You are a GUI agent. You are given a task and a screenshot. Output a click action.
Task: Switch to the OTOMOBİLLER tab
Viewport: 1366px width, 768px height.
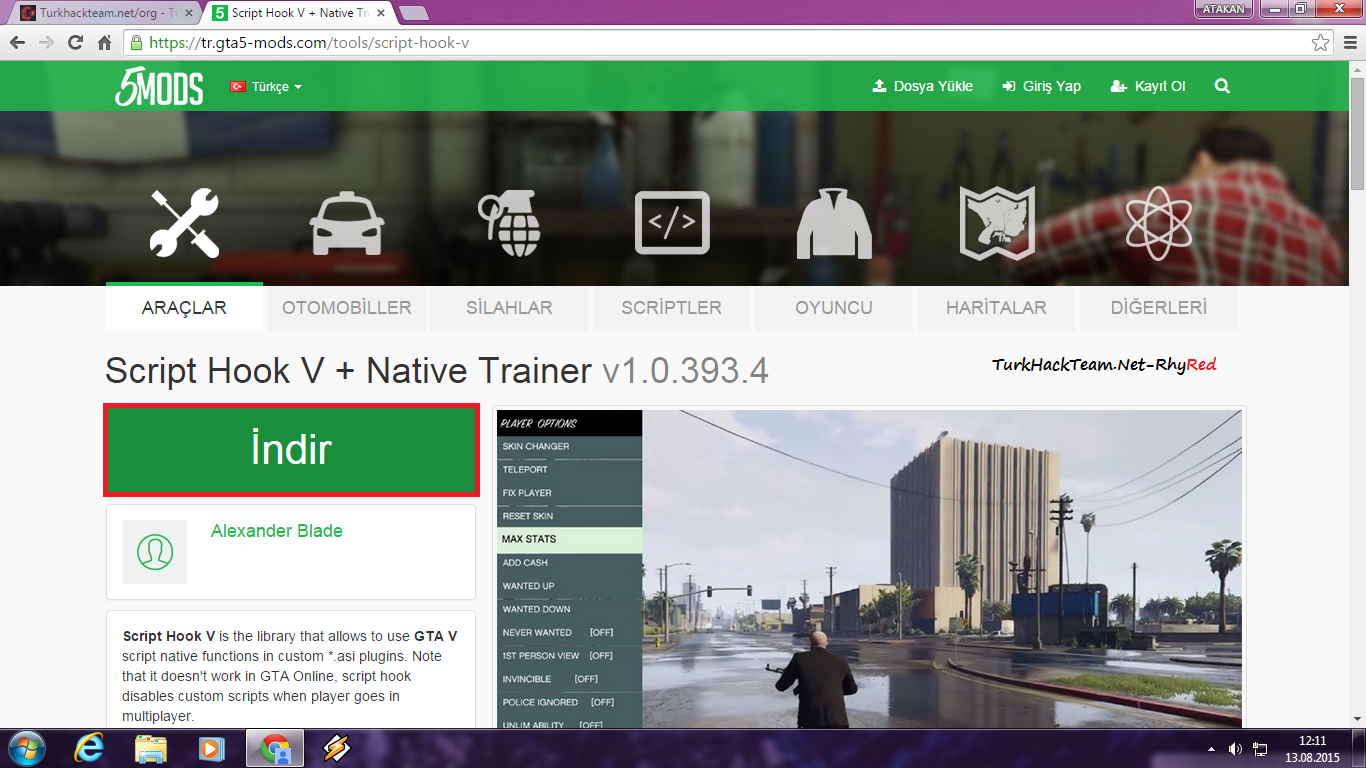click(347, 308)
